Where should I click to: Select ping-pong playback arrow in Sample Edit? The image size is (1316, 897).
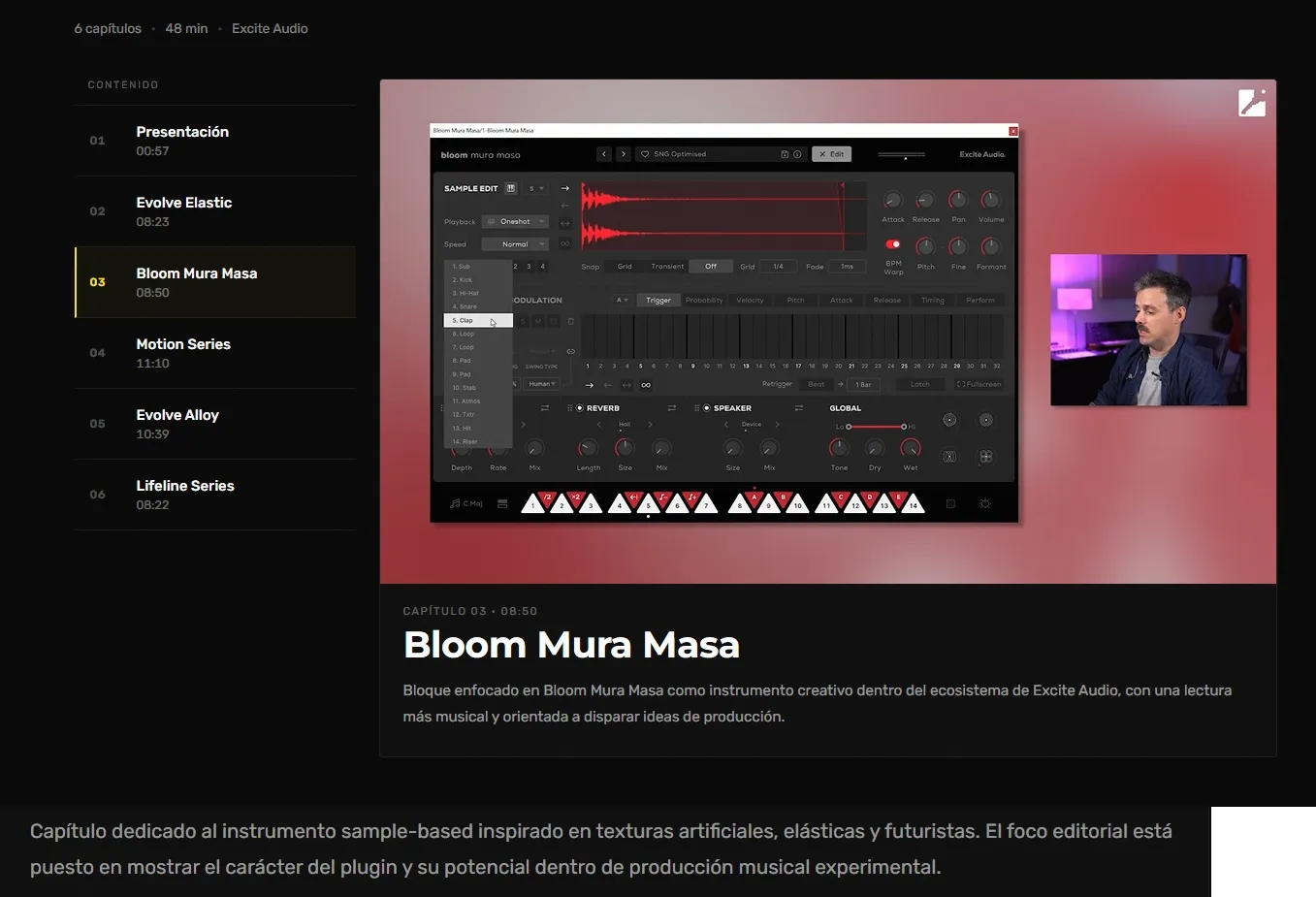coord(565,224)
